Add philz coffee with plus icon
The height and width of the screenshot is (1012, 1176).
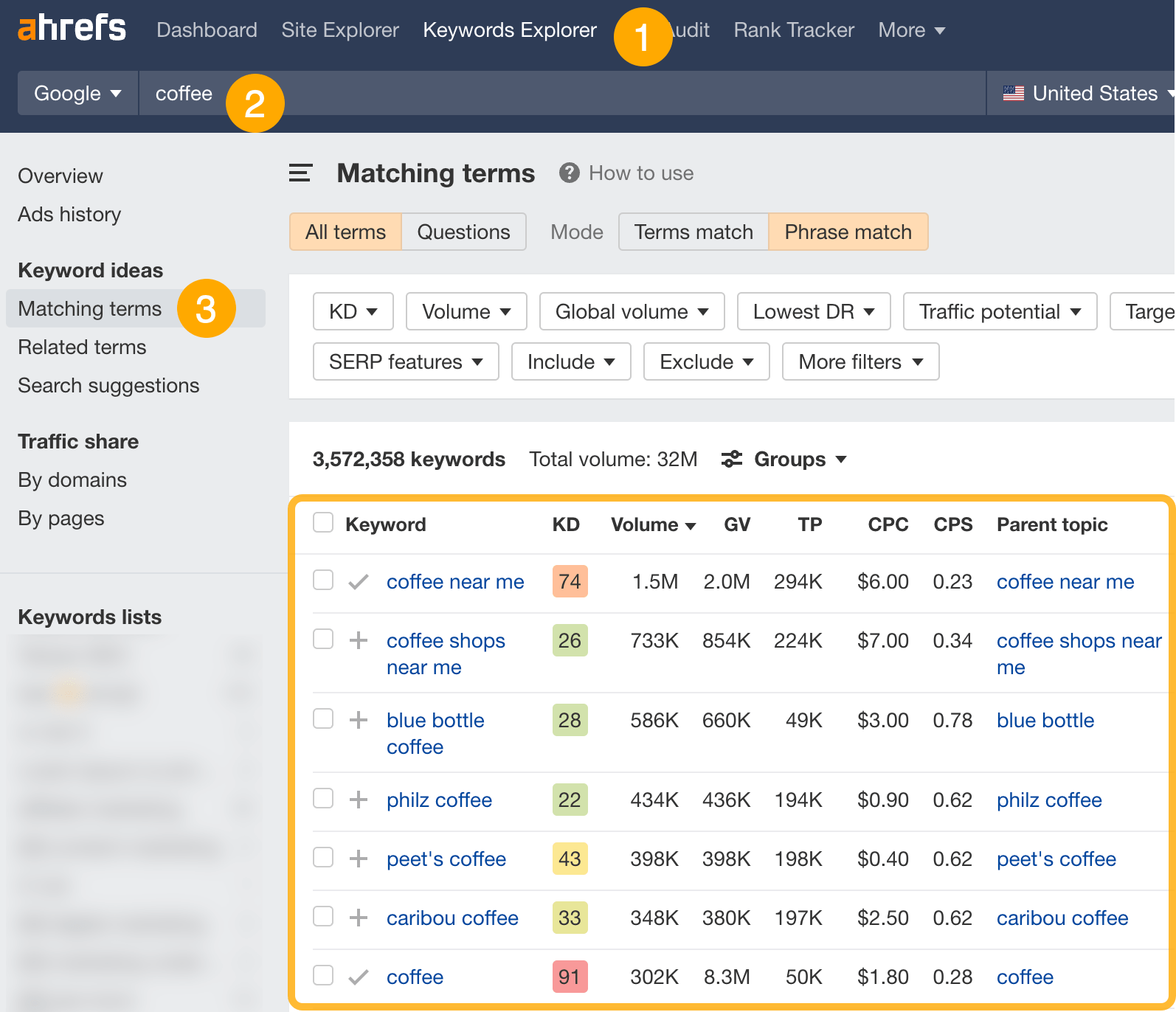tap(359, 800)
